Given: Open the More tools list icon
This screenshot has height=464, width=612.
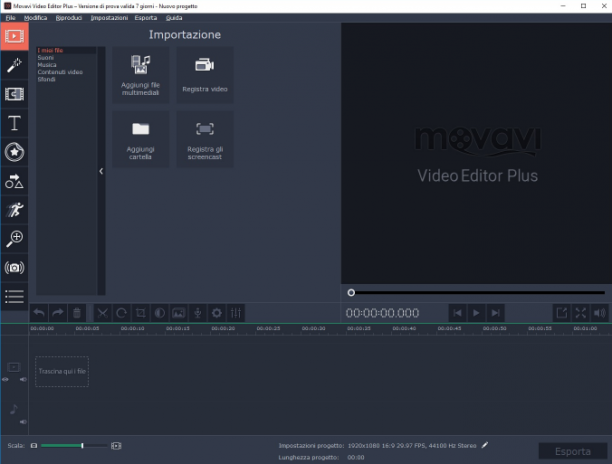Looking at the screenshot, I should 14,297.
